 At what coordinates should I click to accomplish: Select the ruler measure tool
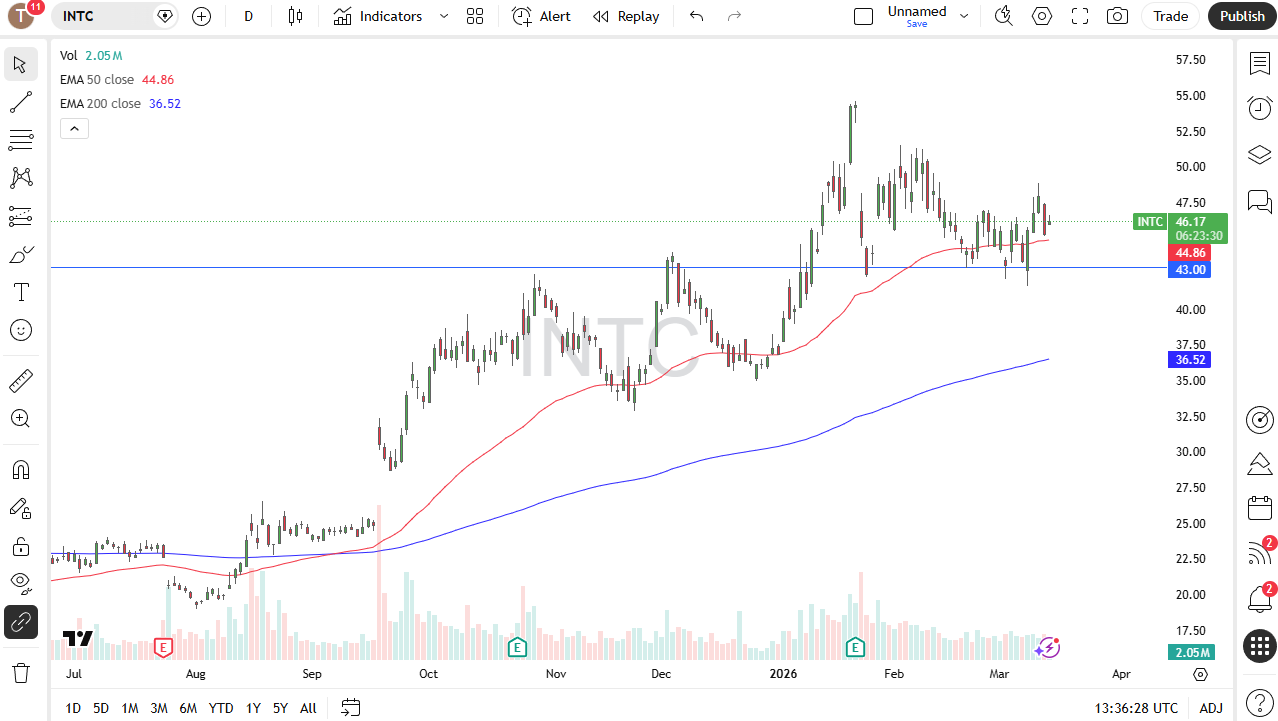point(21,380)
